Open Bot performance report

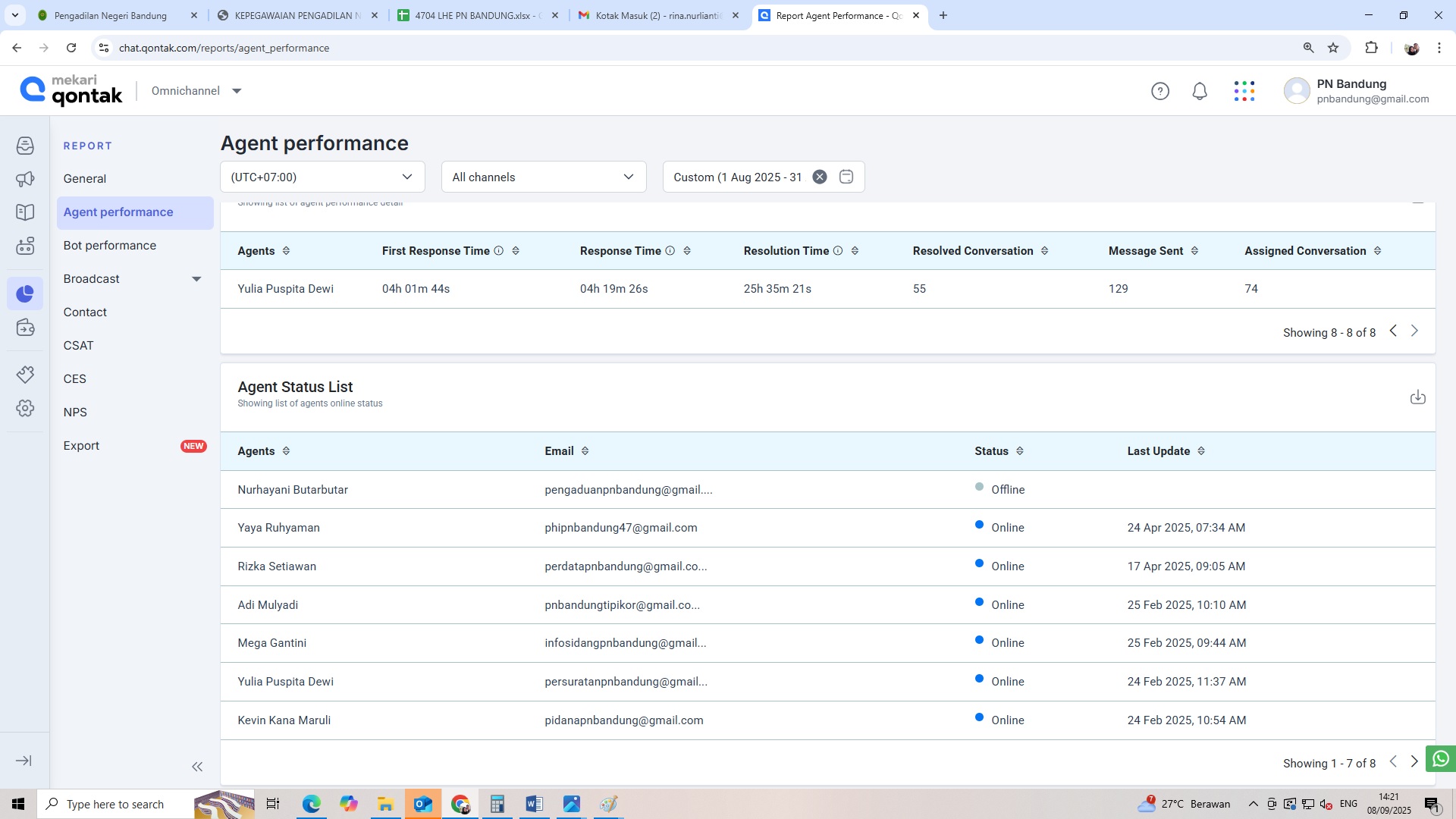[110, 246]
